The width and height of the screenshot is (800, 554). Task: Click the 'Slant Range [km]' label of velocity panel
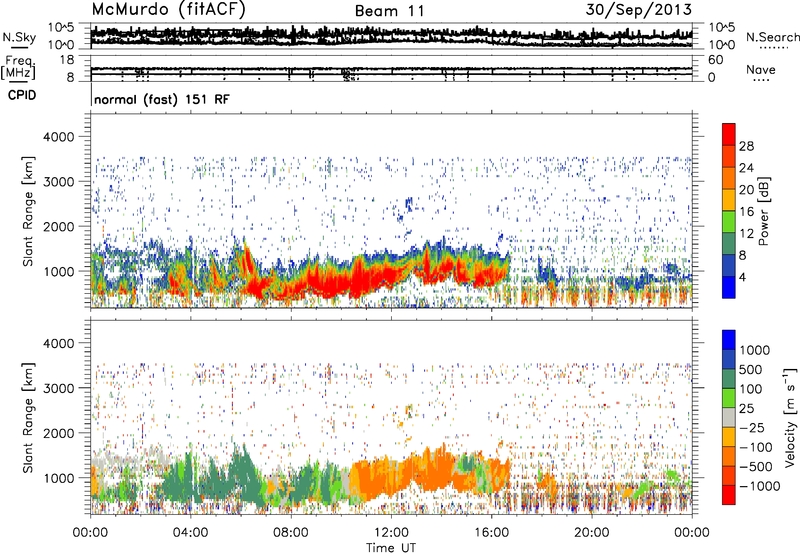28,418
